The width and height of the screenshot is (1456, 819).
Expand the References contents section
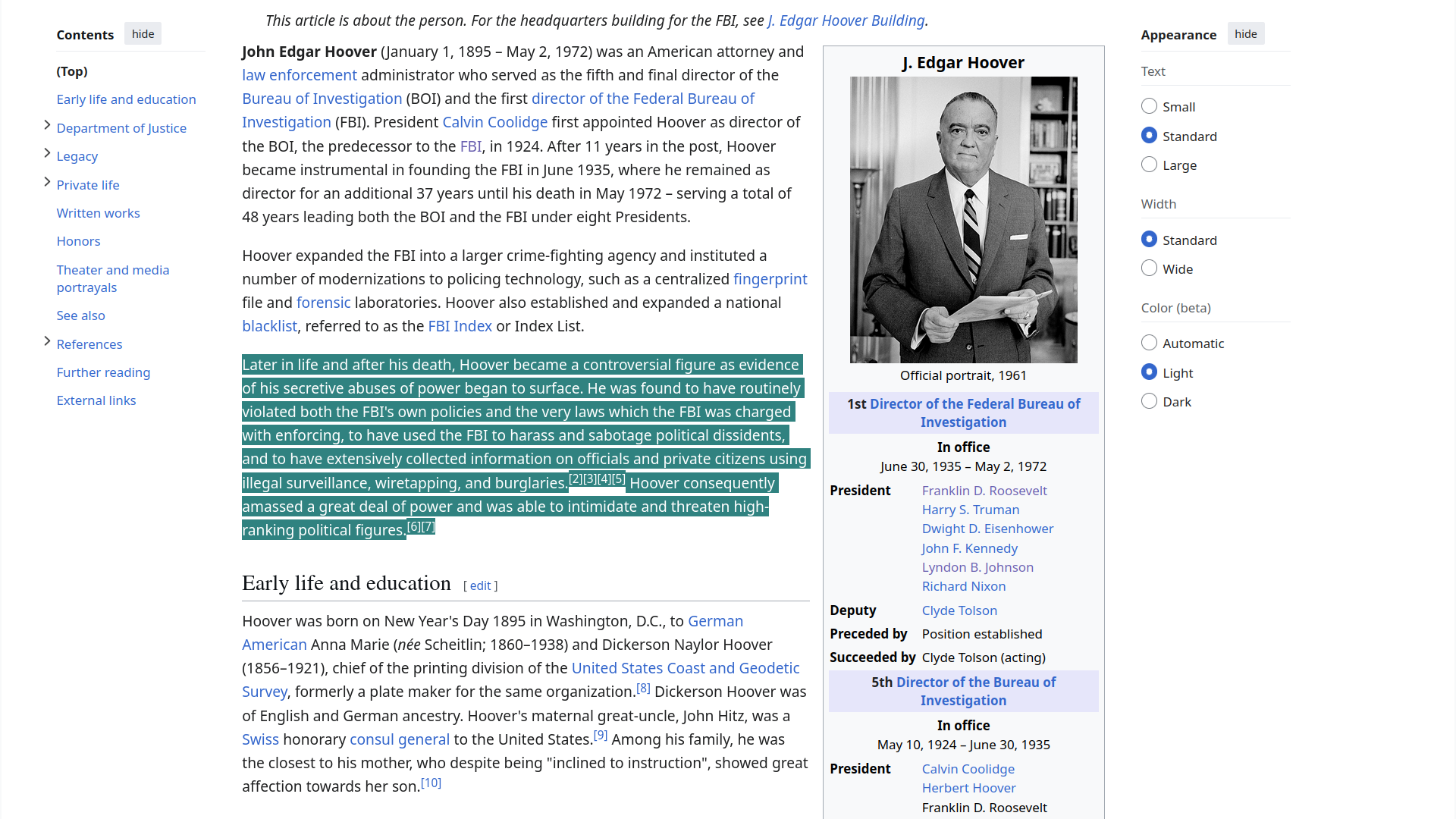tap(47, 342)
